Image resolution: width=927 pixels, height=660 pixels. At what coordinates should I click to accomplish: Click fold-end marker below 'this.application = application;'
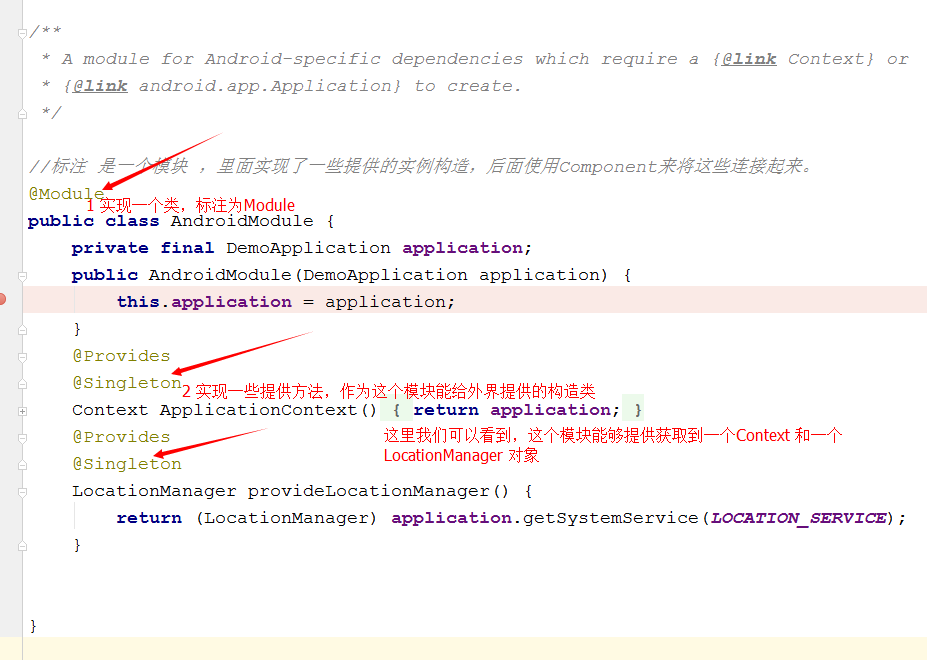click(x=22, y=330)
